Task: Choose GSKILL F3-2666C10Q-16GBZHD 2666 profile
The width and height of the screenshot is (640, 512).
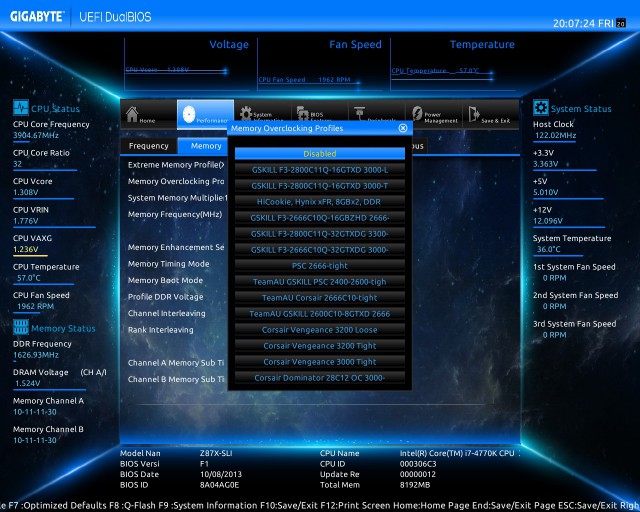Action: (x=320, y=218)
